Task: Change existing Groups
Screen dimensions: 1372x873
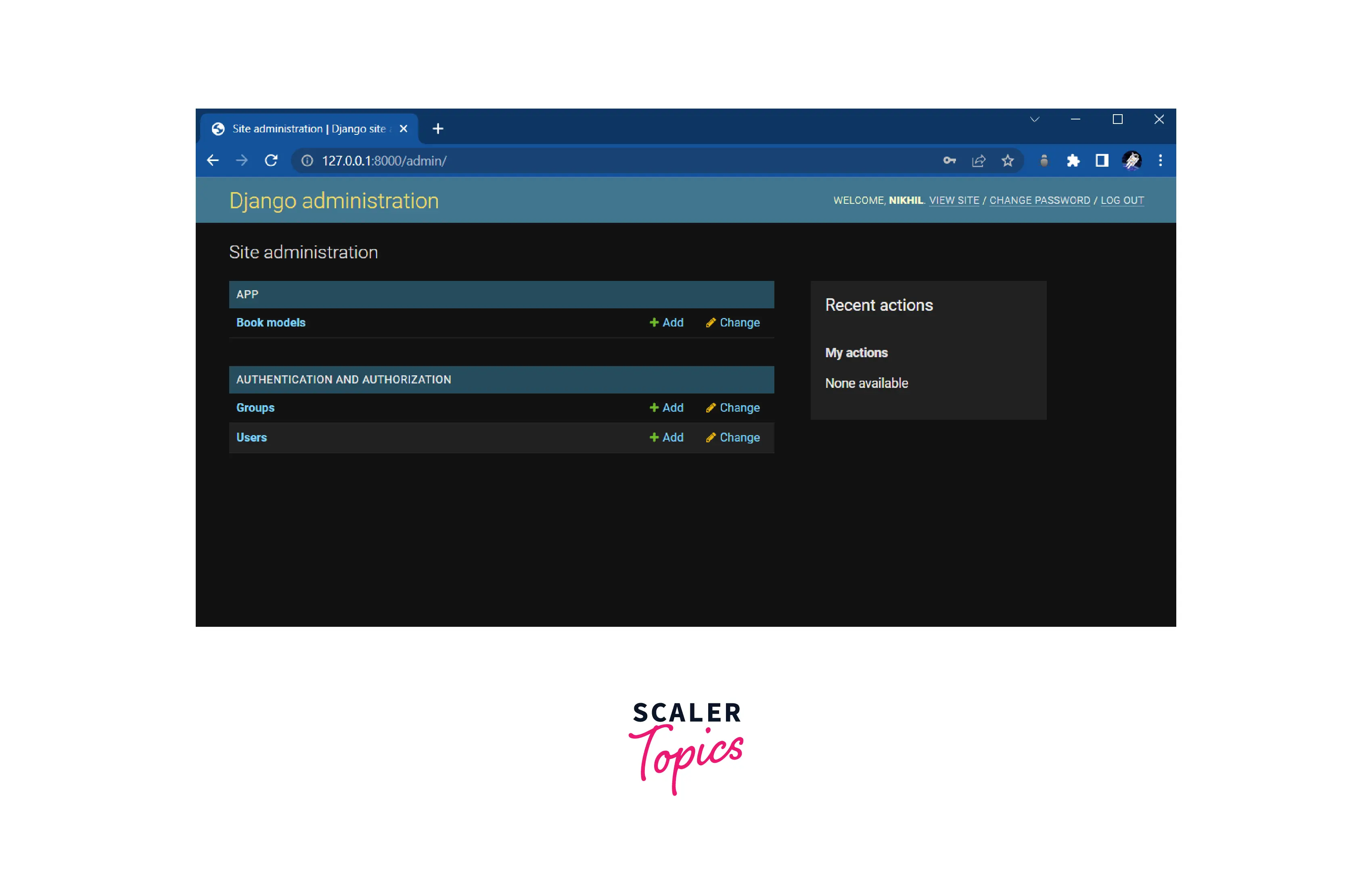Action: [x=732, y=408]
